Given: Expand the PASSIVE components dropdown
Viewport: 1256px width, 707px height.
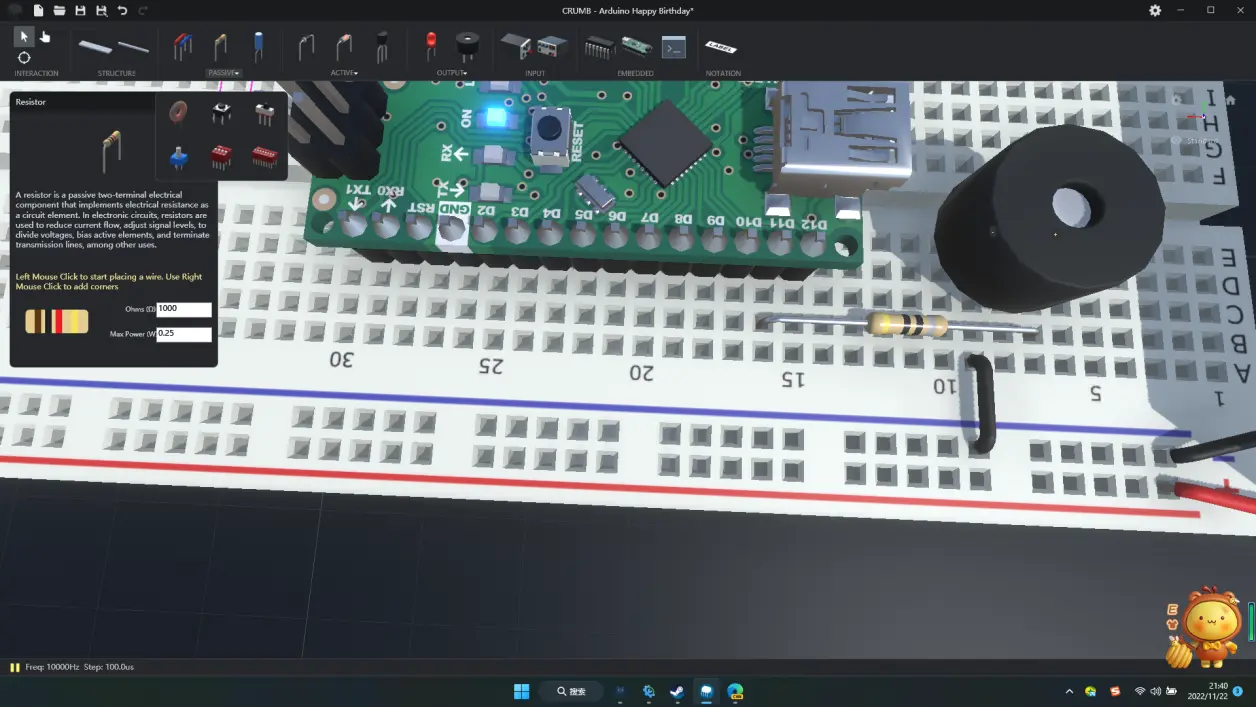Looking at the screenshot, I should 223,73.
